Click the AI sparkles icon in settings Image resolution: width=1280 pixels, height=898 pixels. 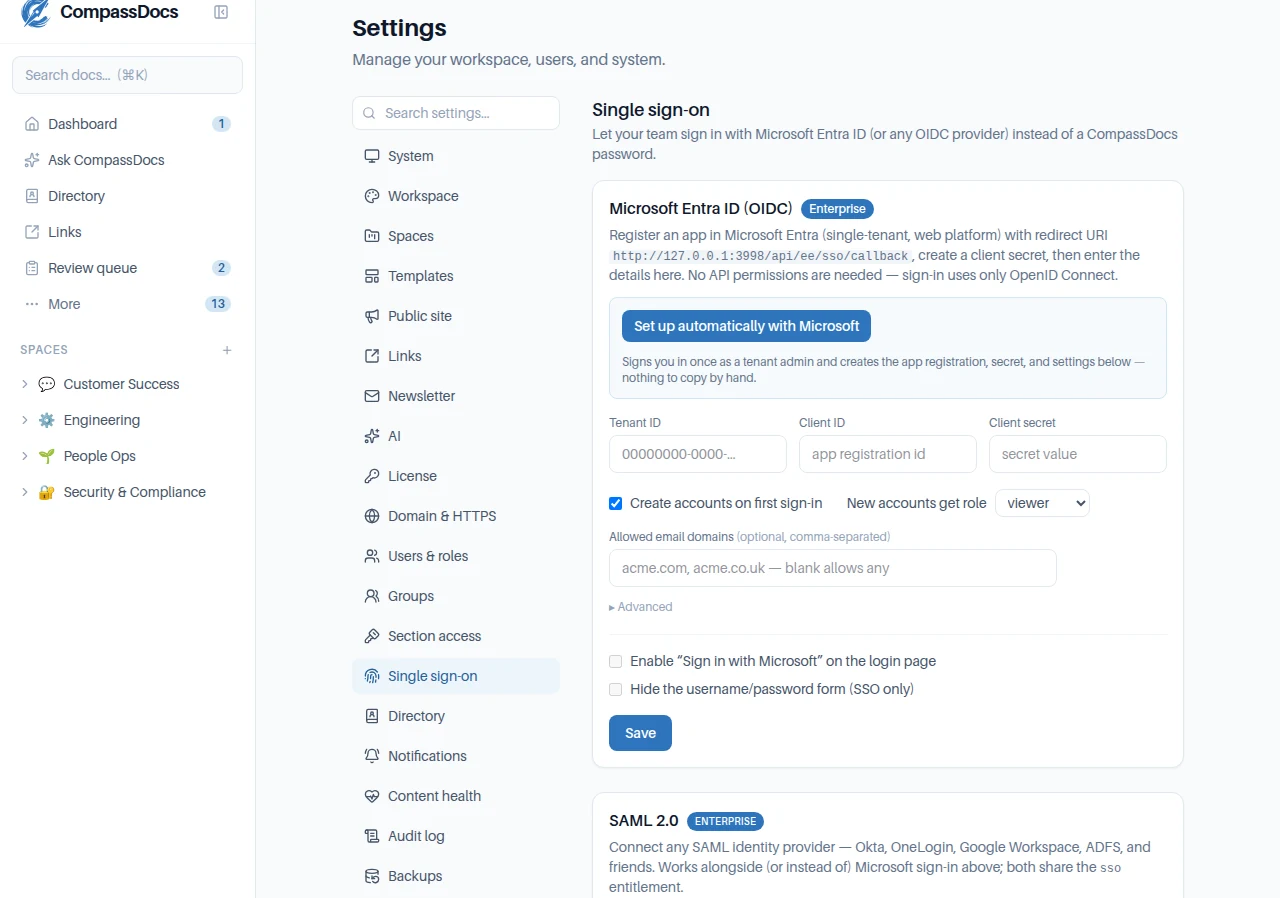[372, 436]
